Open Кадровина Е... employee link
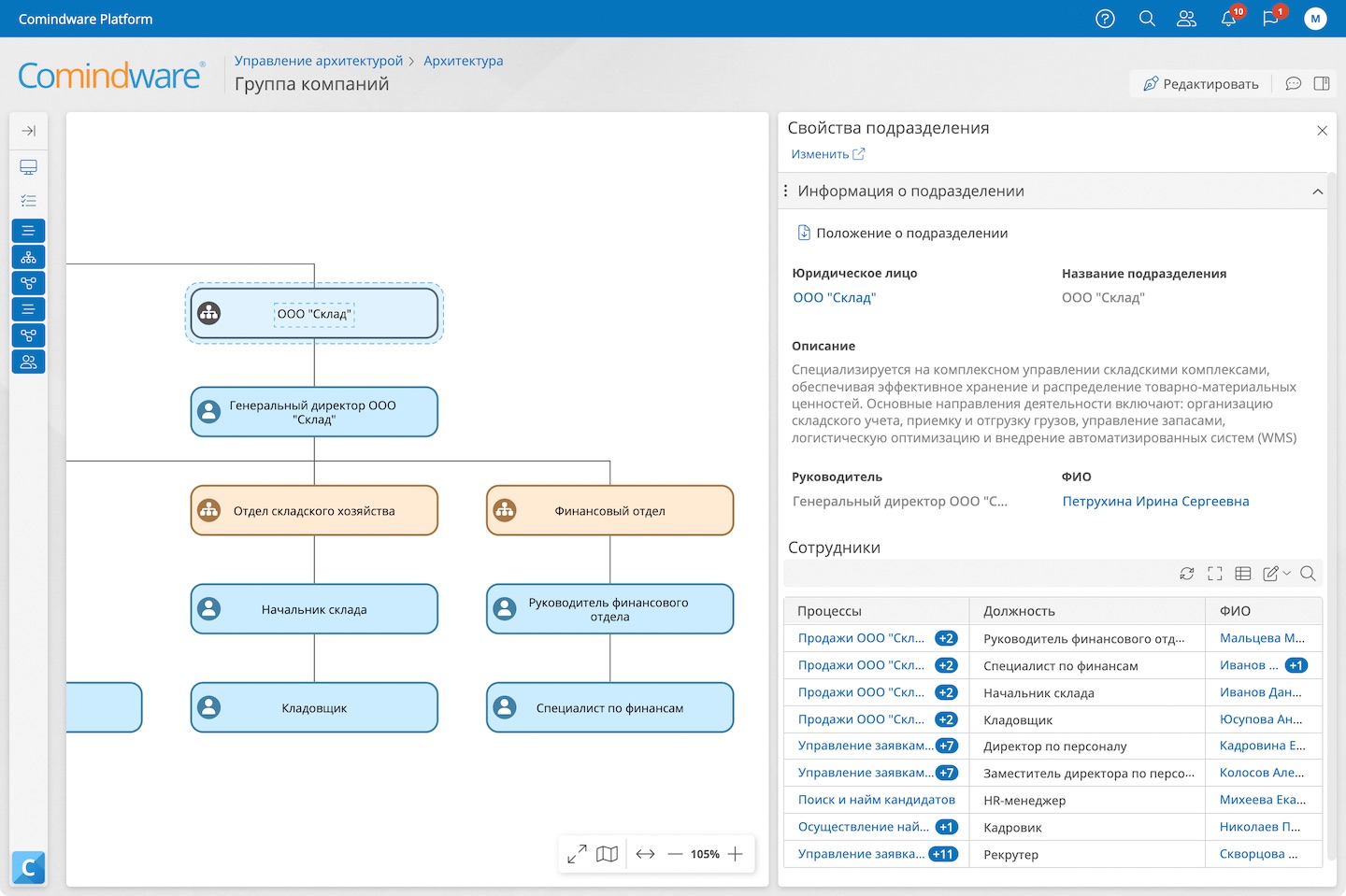This screenshot has height=896, width=1346. click(x=1262, y=746)
